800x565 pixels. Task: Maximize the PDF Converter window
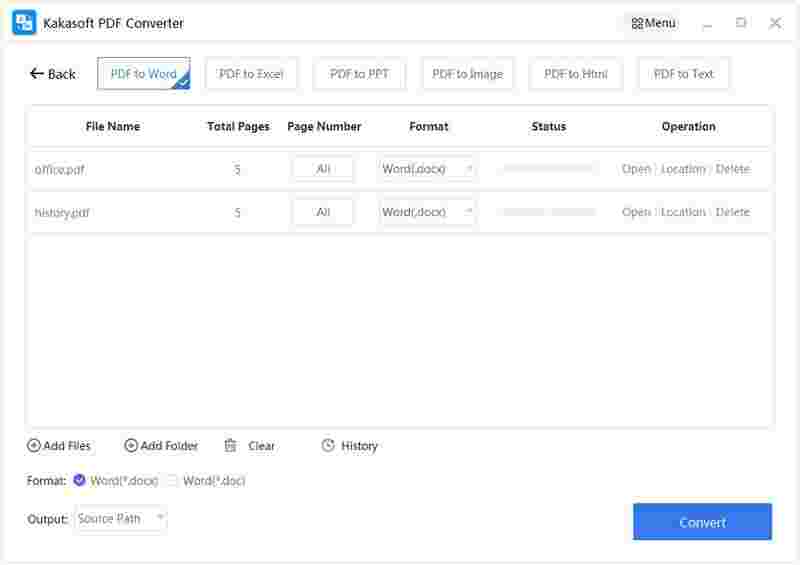point(741,23)
